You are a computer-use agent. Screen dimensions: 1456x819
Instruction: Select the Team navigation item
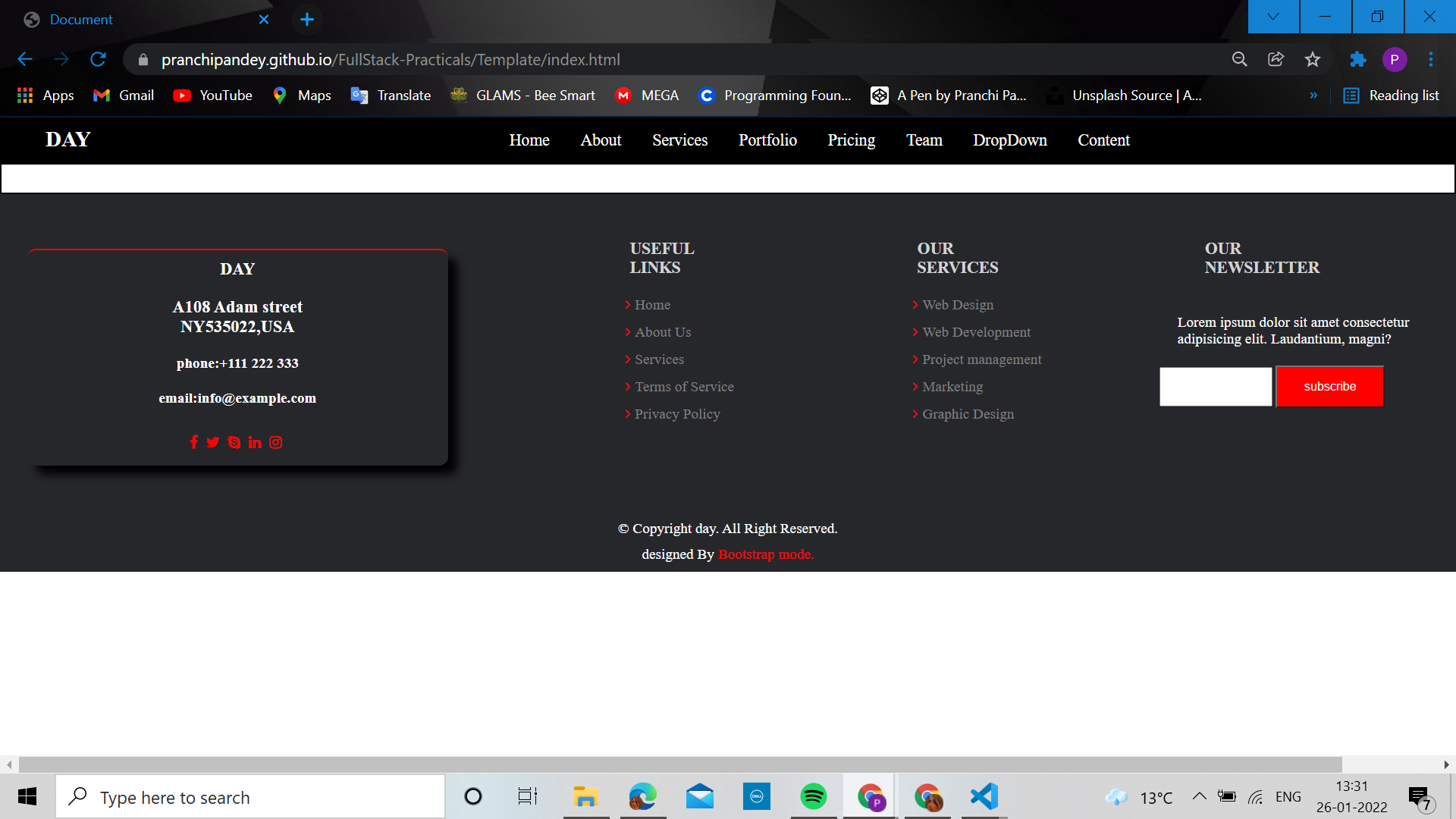pyautogui.click(x=924, y=140)
